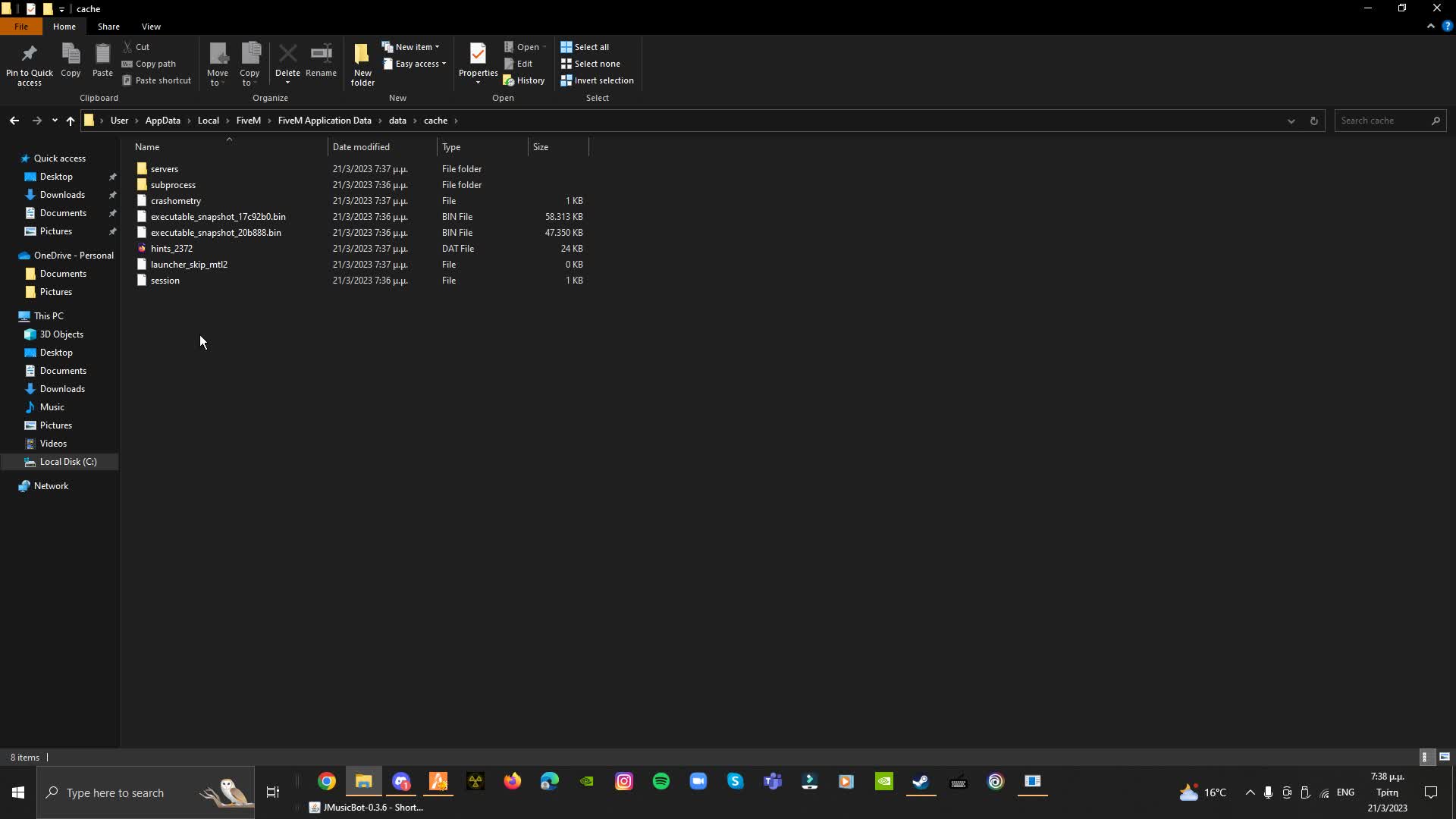Click Local in the address path
Image resolution: width=1456 pixels, height=819 pixels.
208,121
